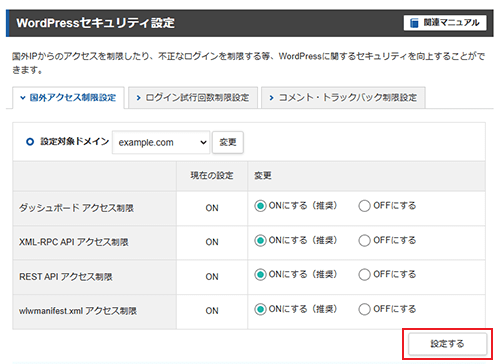The width and height of the screenshot is (500, 364).
Task: Click the 設定する button
Action: (447, 344)
